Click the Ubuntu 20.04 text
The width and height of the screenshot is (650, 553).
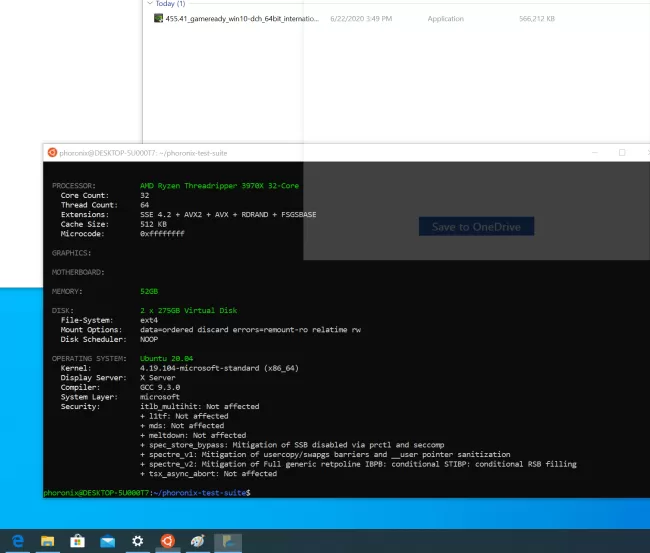tap(166, 359)
